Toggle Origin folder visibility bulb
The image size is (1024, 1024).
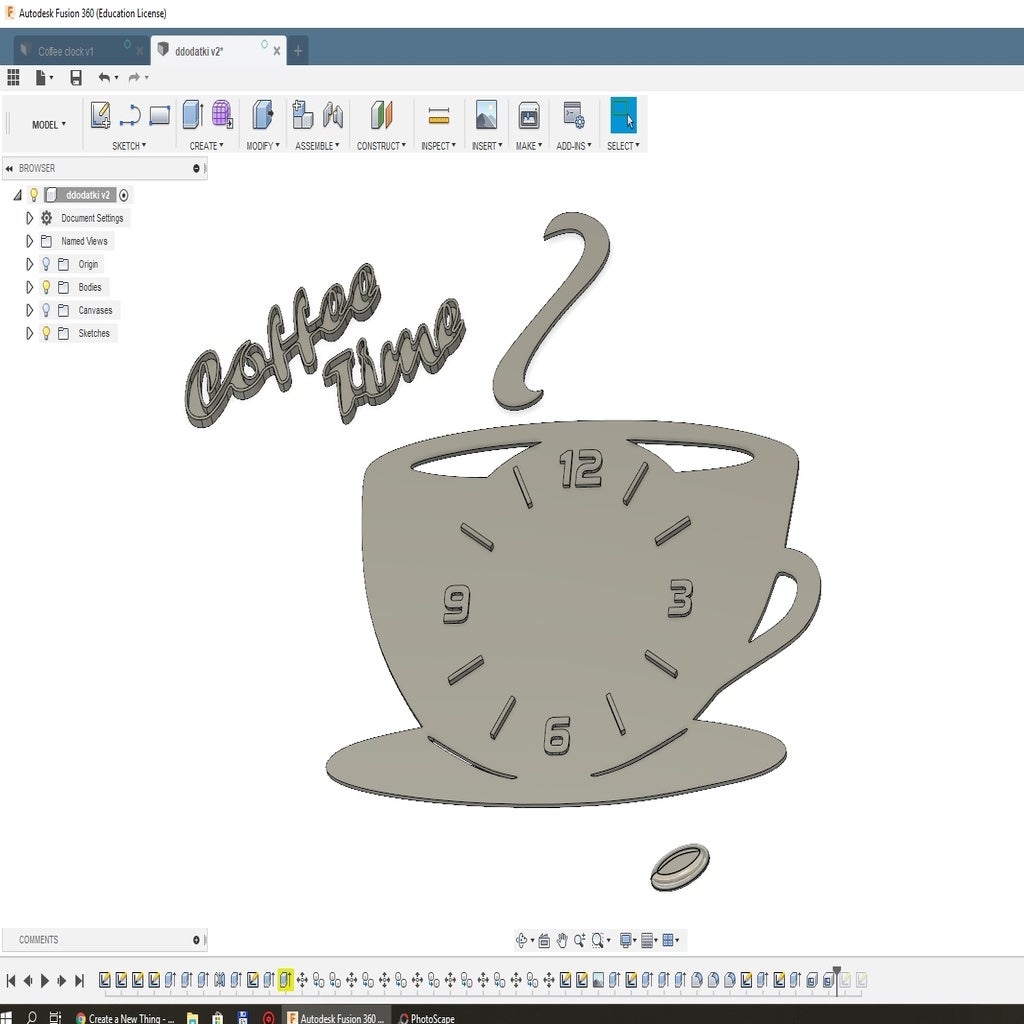point(46,264)
